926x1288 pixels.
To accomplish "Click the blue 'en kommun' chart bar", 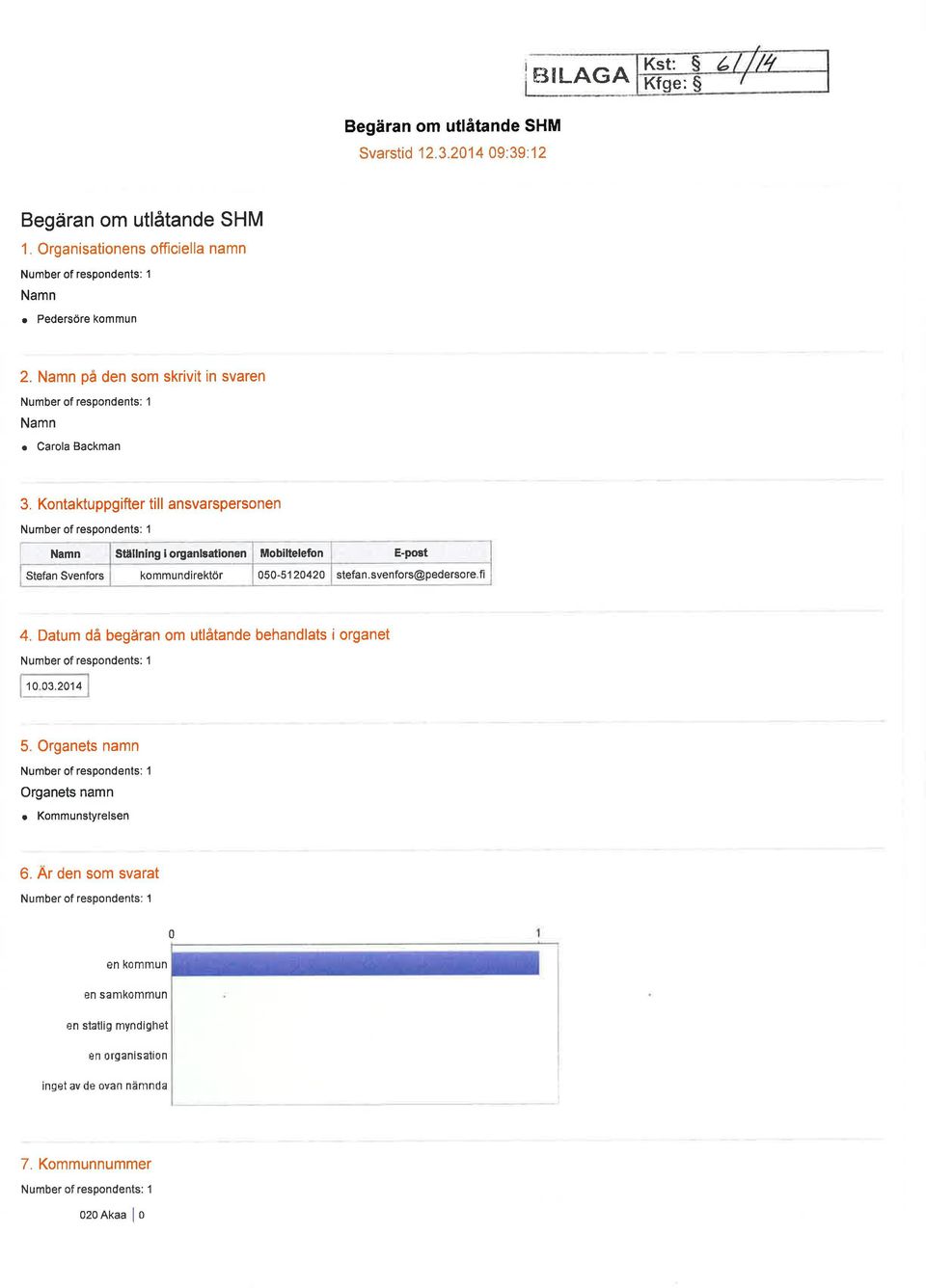I will click(x=355, y=963).
